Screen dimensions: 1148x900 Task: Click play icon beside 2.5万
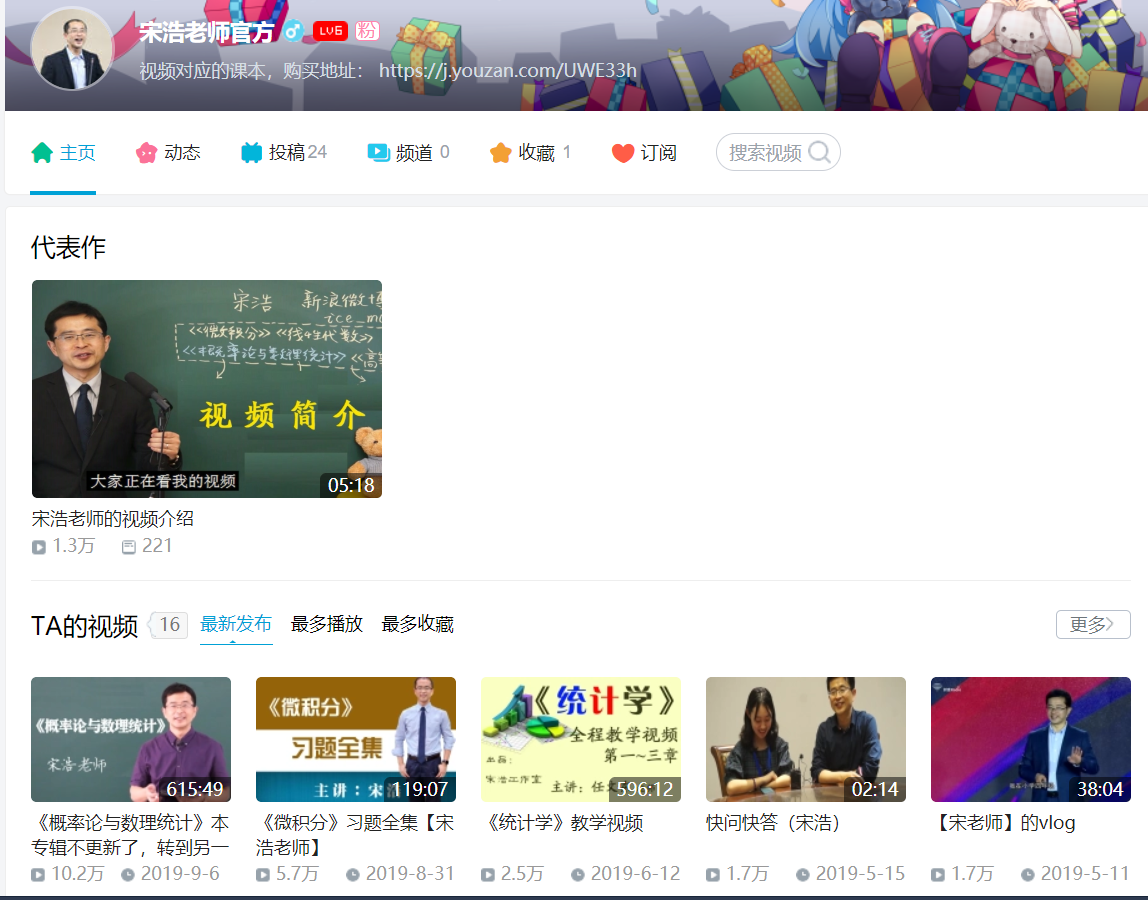click(488, 874)
